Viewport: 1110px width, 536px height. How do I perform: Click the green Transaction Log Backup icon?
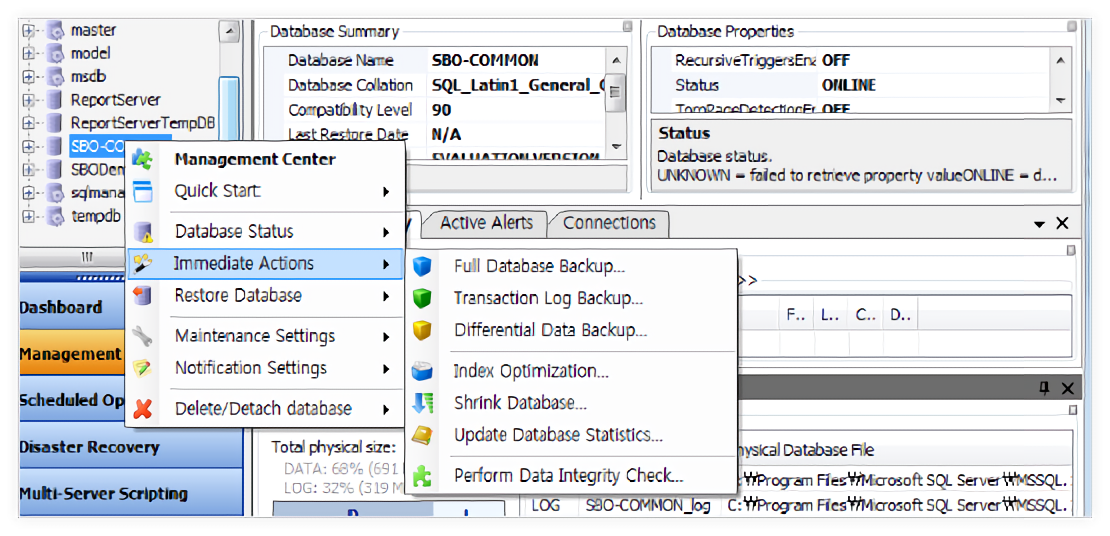(x=422, y=299)
